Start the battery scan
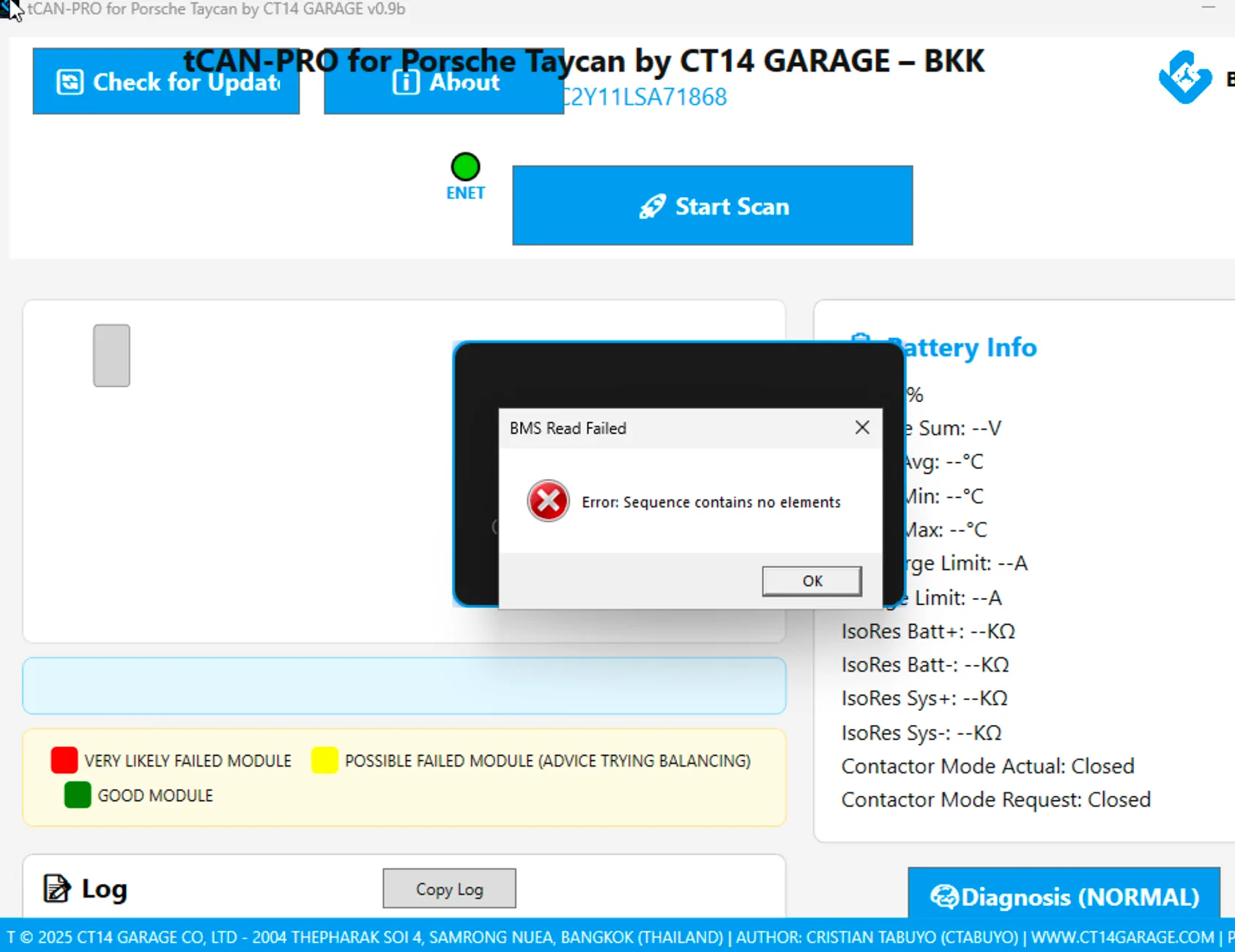The image size is (1235, 952). [713, 206]
